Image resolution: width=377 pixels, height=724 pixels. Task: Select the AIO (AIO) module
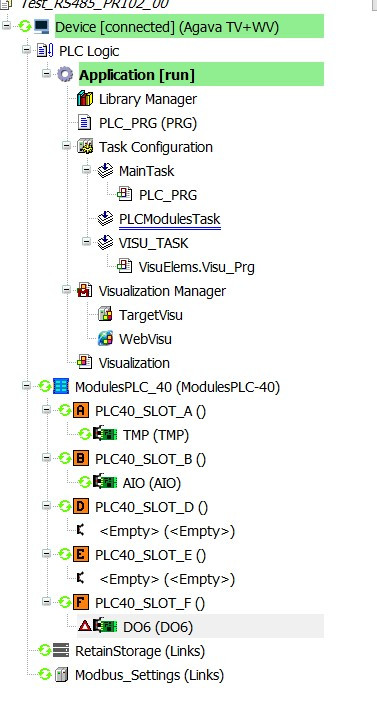(x=152, y=483)
